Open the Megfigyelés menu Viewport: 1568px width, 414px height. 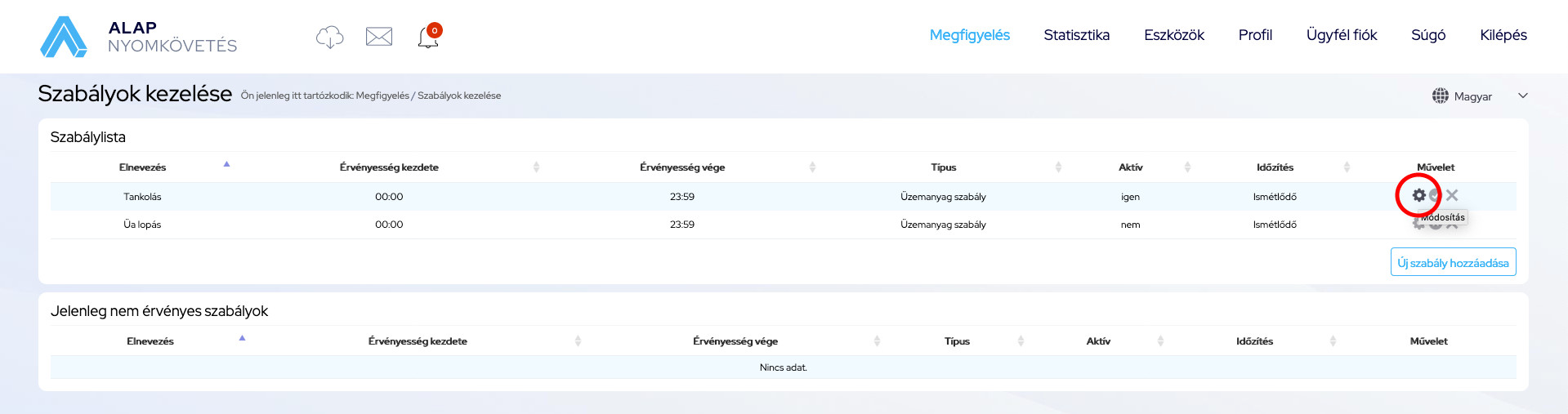click(x=969, y=35)
